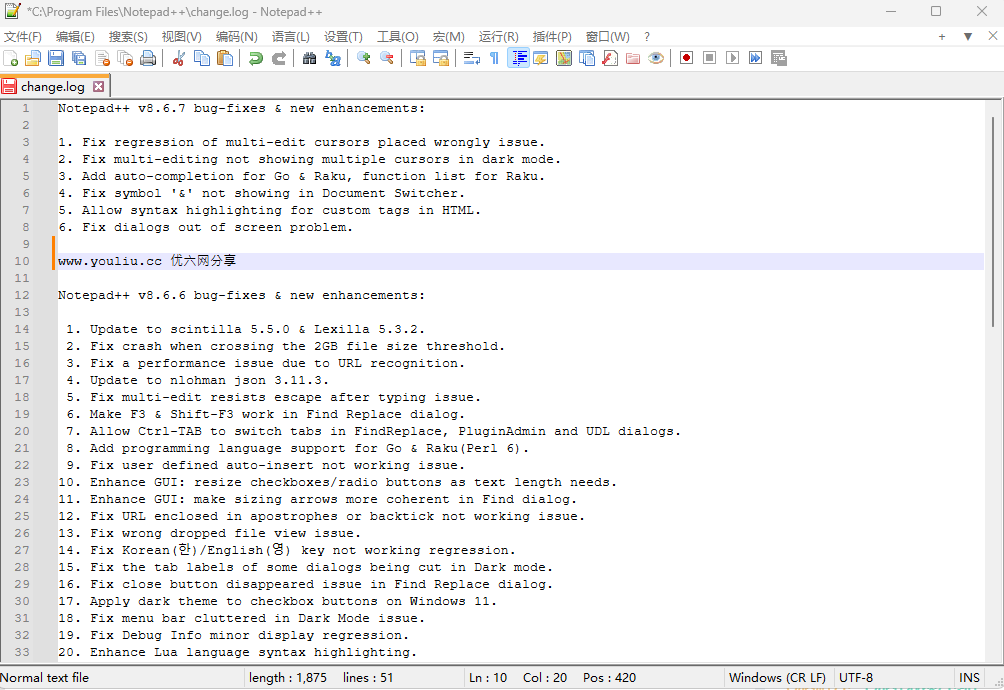
Task: Click the Open file folder icon
Action: 33,58
